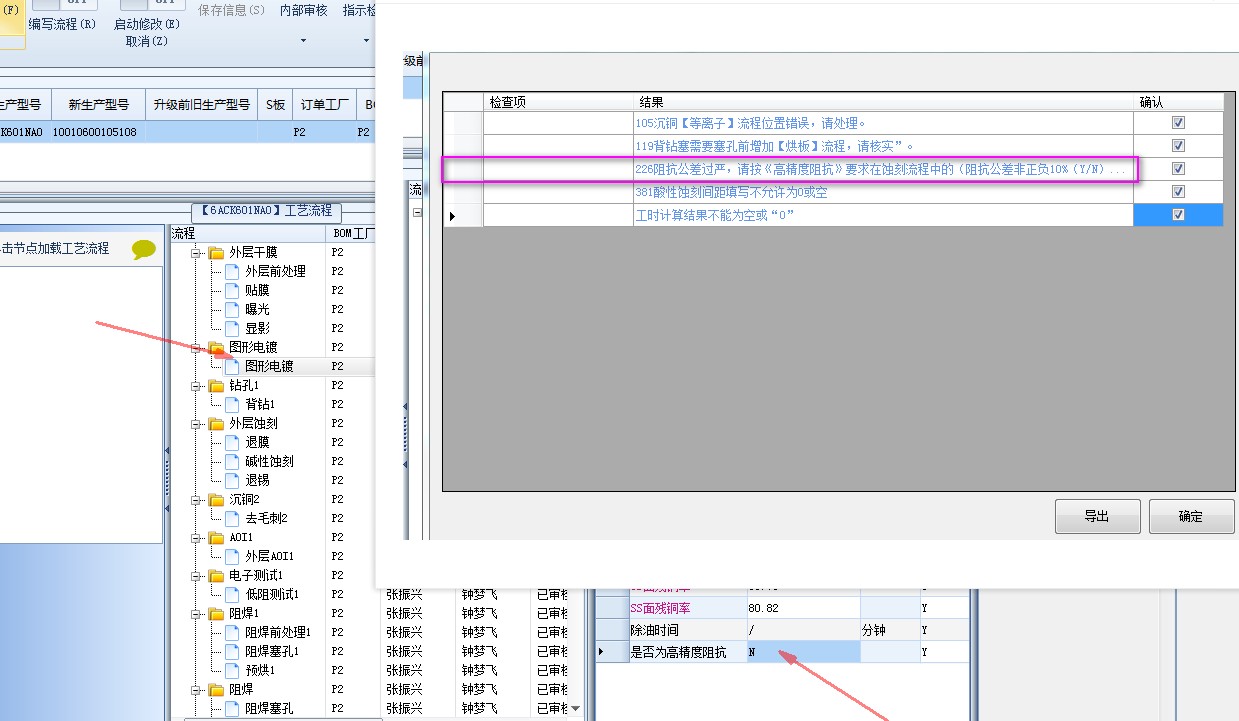Click the 贴膜 document icon

click(x=233, y=291)
